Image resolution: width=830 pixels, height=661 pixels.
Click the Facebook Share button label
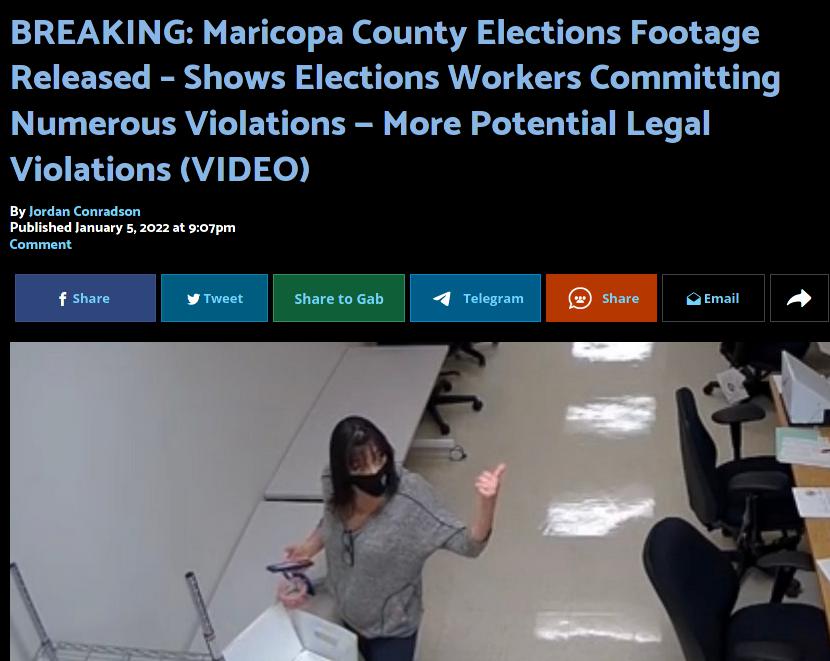(91, 298)
